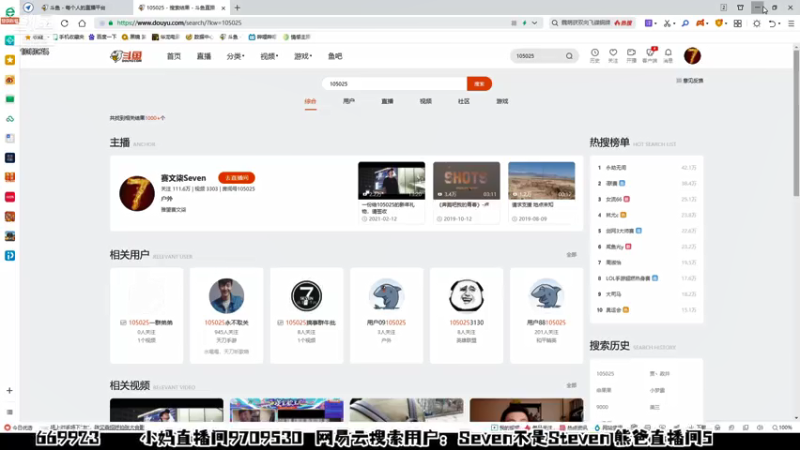The width and height of the screenshot is (800, 450).
Task: Switch to the first Douyu browser tab
Action: (77, 8)
